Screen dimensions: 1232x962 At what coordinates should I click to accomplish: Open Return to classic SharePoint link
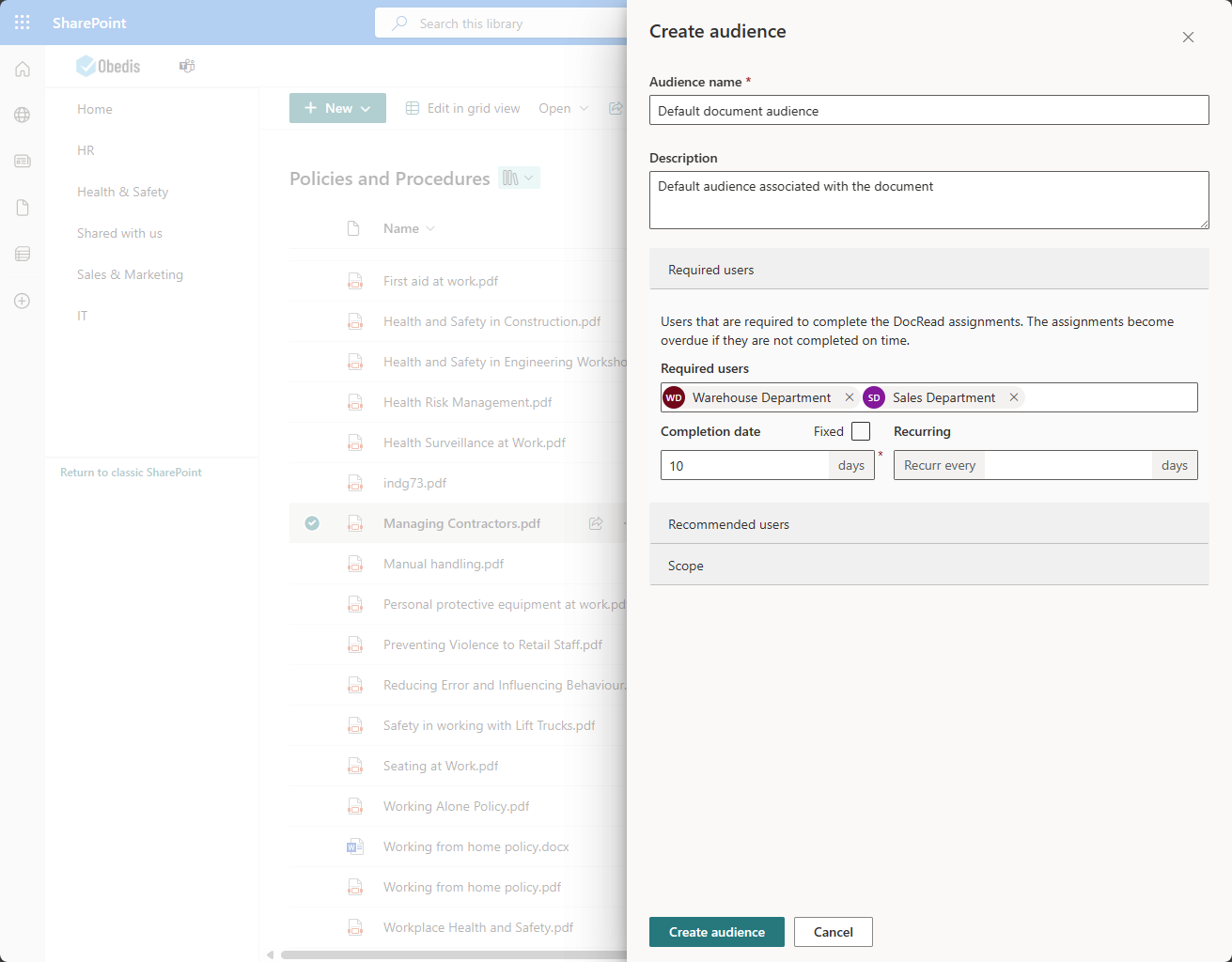pyautogui.click(x=131, y=473)
